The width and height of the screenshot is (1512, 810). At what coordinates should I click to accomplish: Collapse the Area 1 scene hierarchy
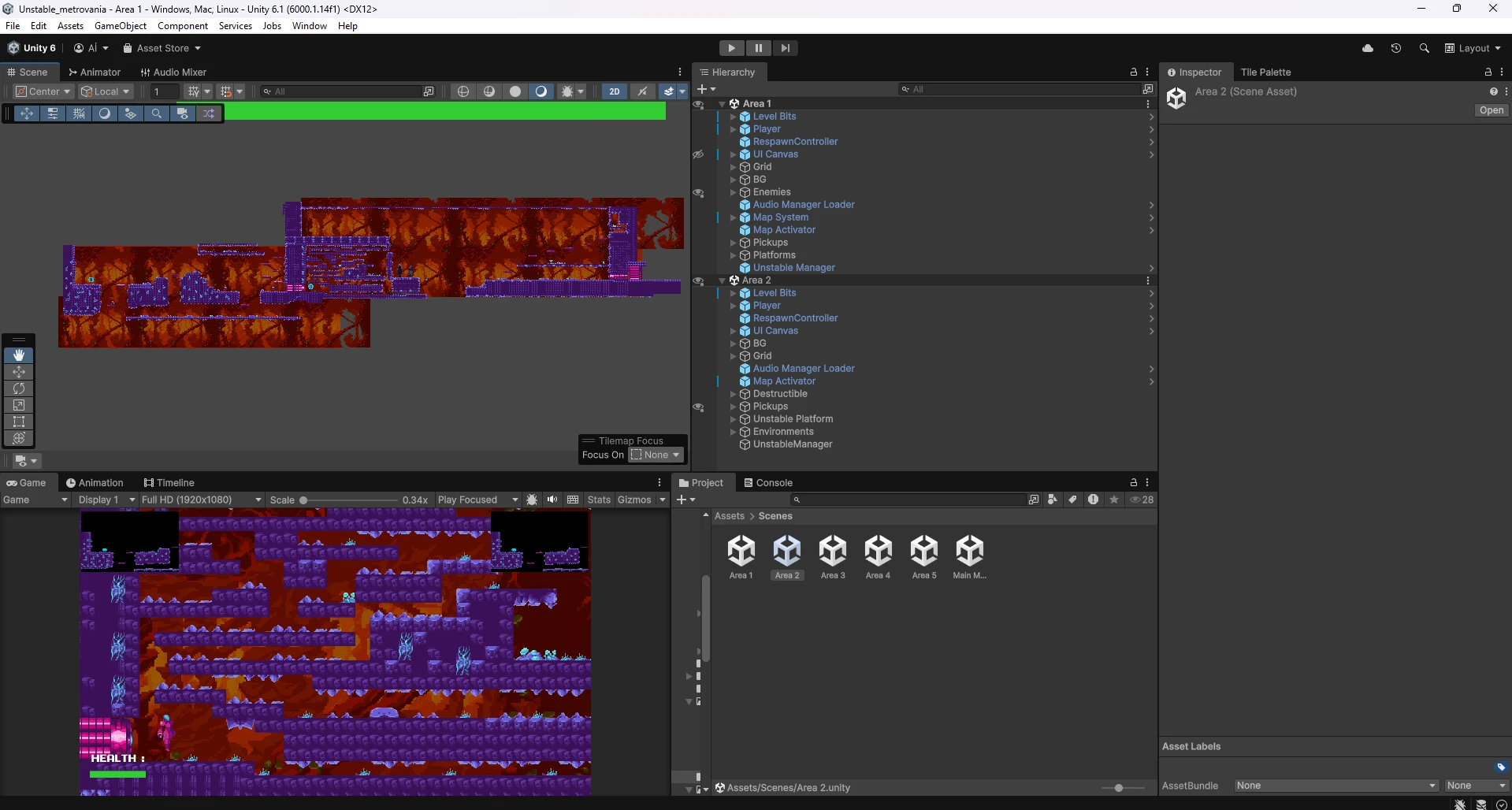[x=722, y=104]
